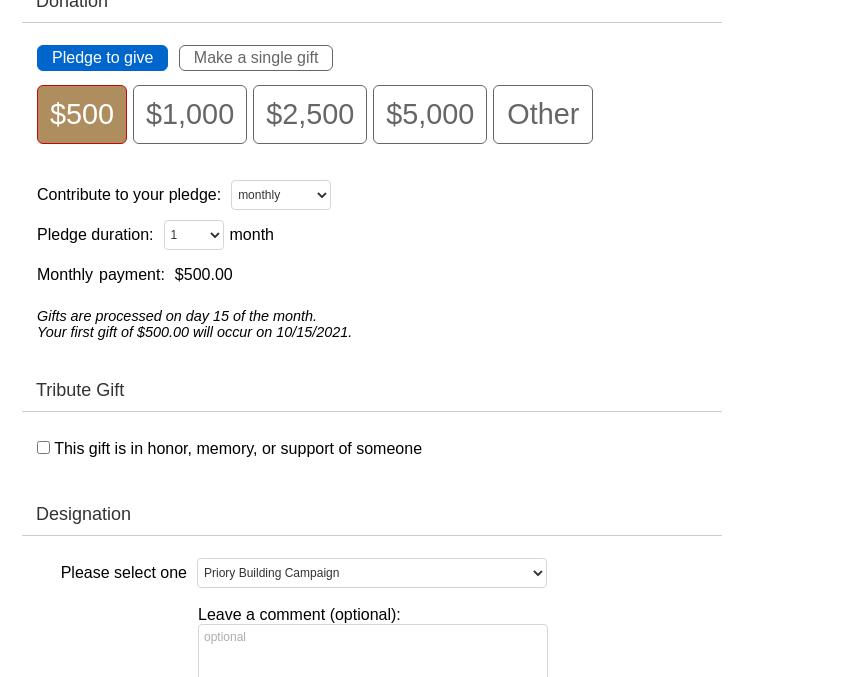Click the Other amount button
Viewport: 868px width, 677px height.
(x=542, y=114)
